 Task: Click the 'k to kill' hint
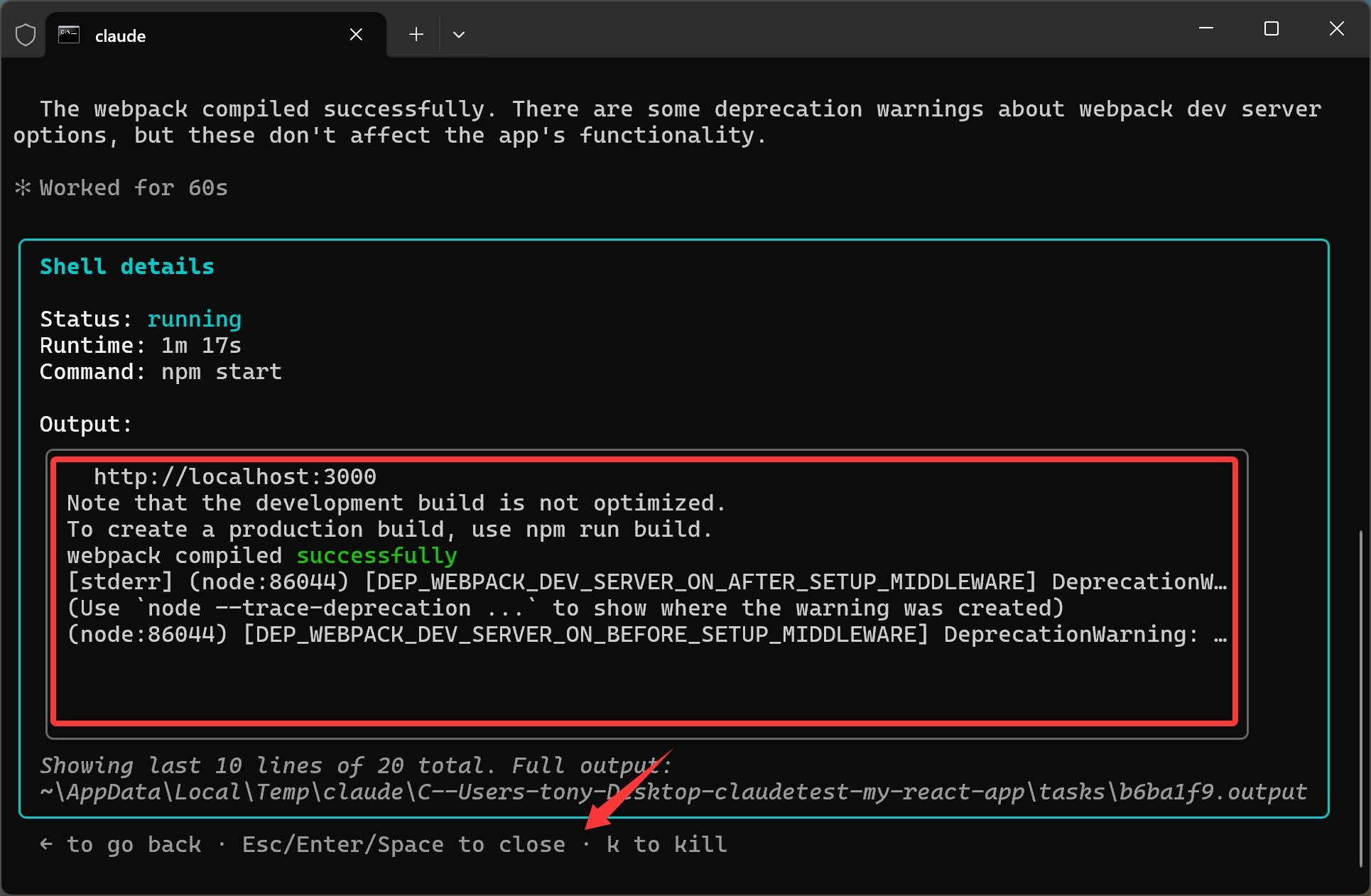pos(666,844)
